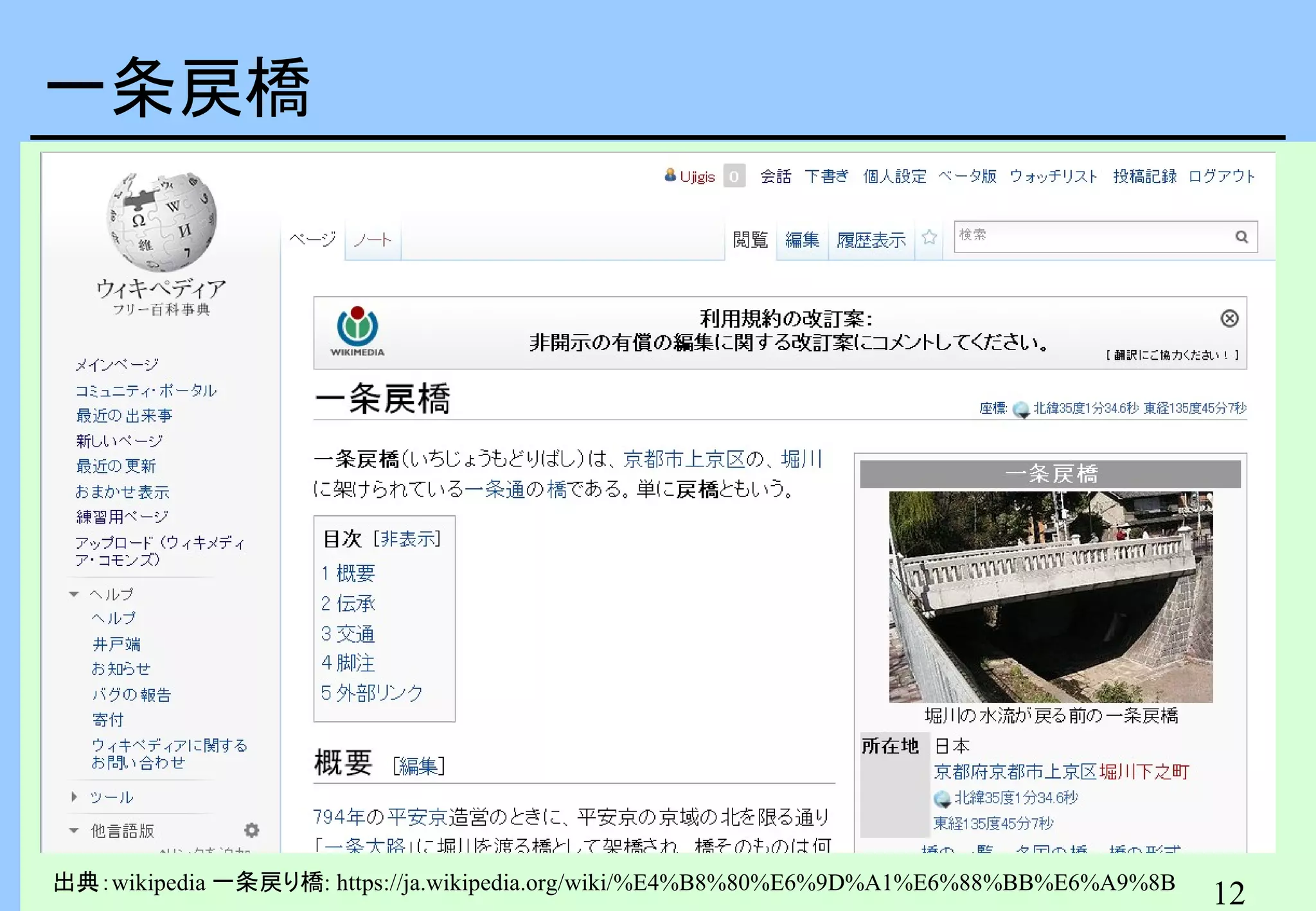
Task: Open red link 堀川下之町 in infobox
Action: (x=1144, y=772)
